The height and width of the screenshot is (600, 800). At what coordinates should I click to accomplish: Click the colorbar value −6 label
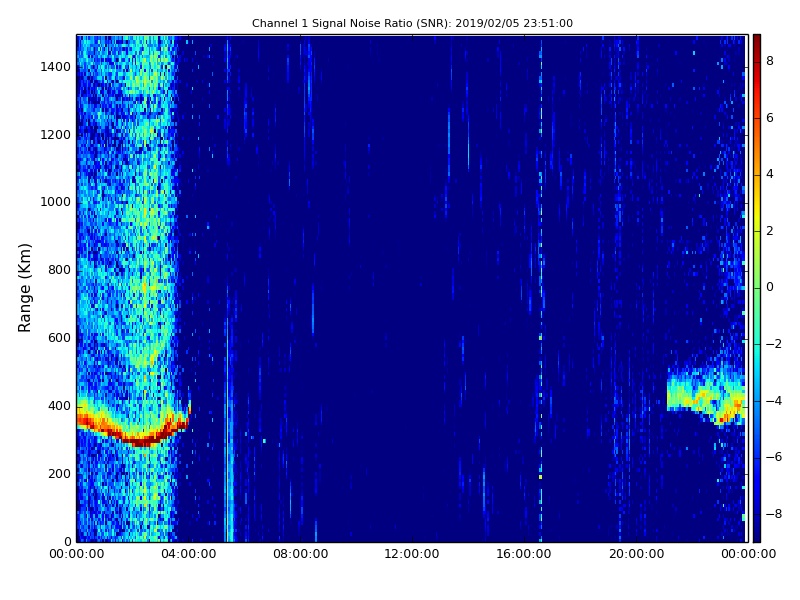[x=774, y=457]
